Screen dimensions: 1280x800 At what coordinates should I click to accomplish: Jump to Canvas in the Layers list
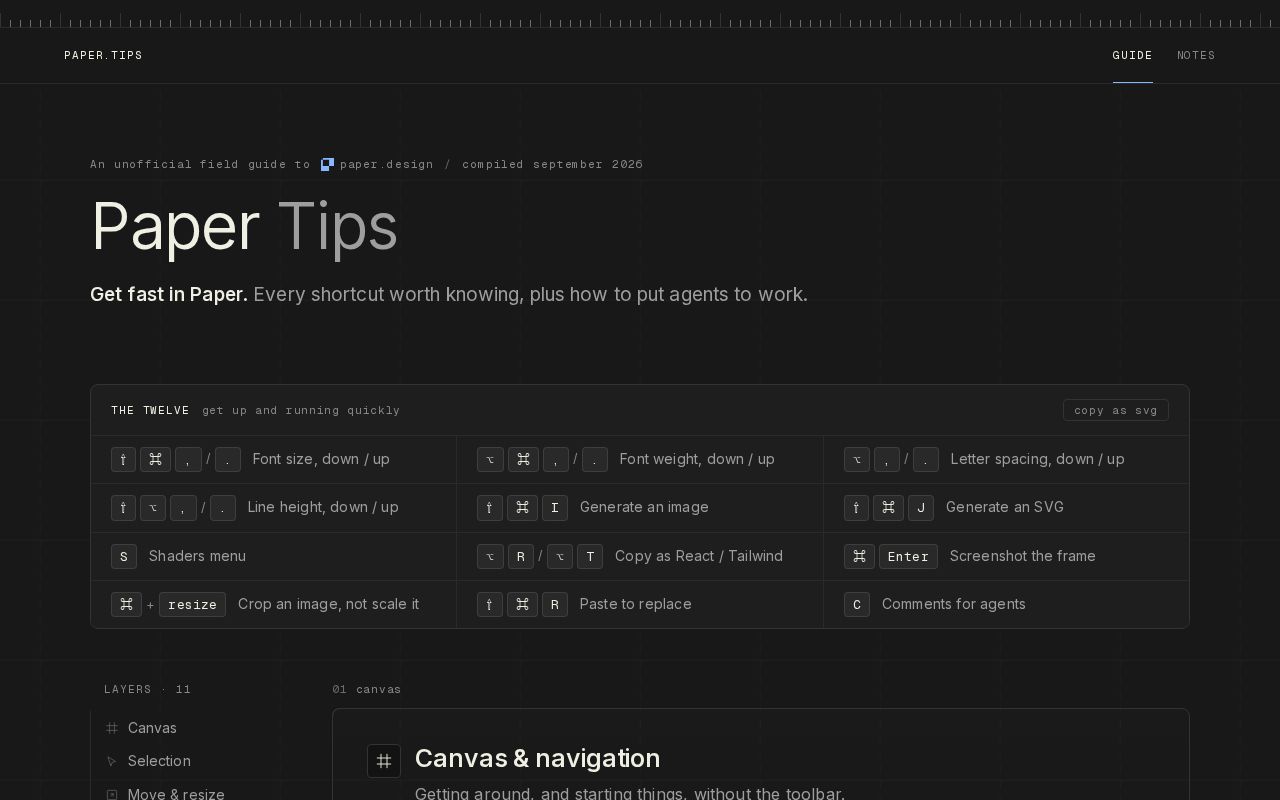[x=152, y=728]
